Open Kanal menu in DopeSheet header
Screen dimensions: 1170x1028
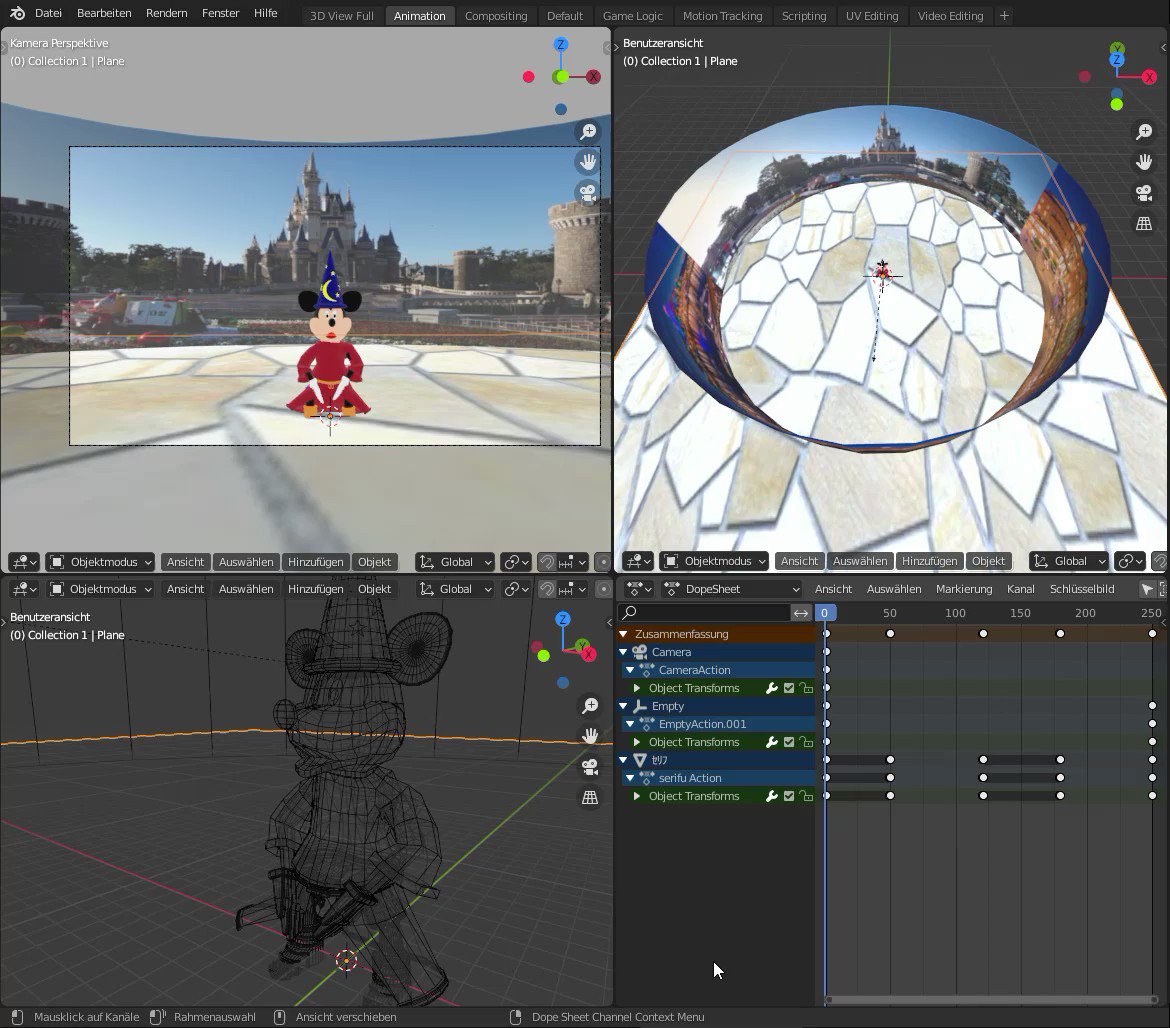[1020, 589]
